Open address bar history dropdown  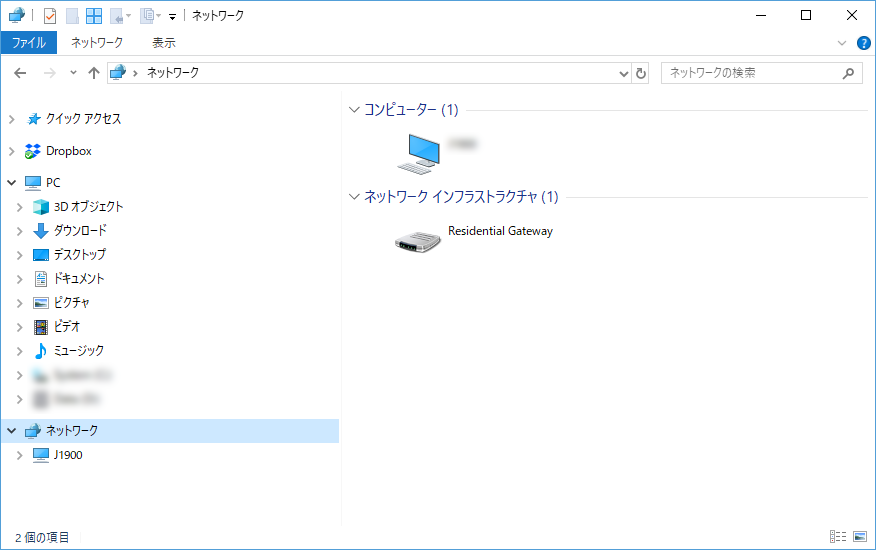point(624,73)
